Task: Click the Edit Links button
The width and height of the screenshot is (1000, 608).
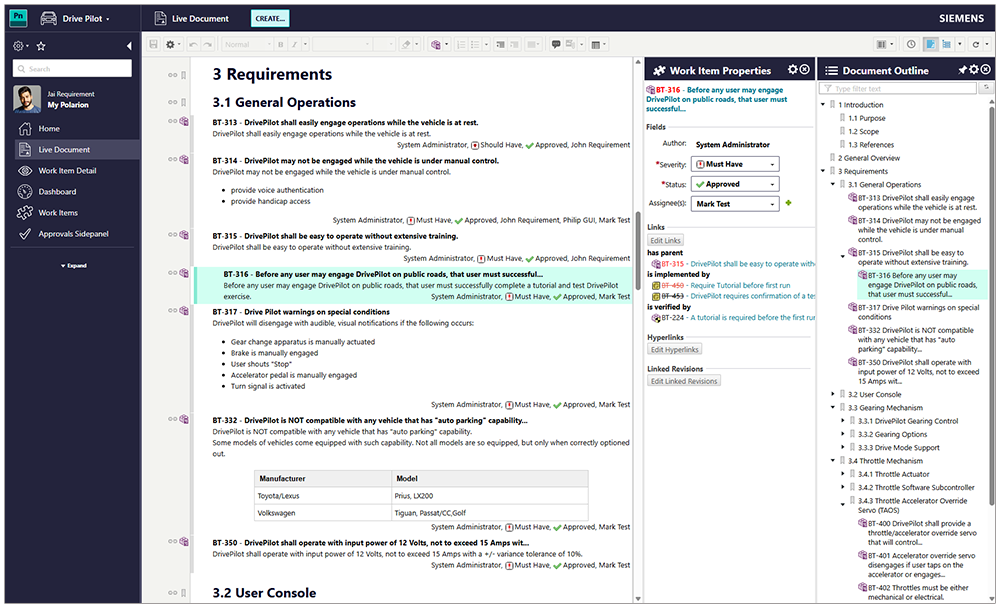Action: [x=665, y=241]
